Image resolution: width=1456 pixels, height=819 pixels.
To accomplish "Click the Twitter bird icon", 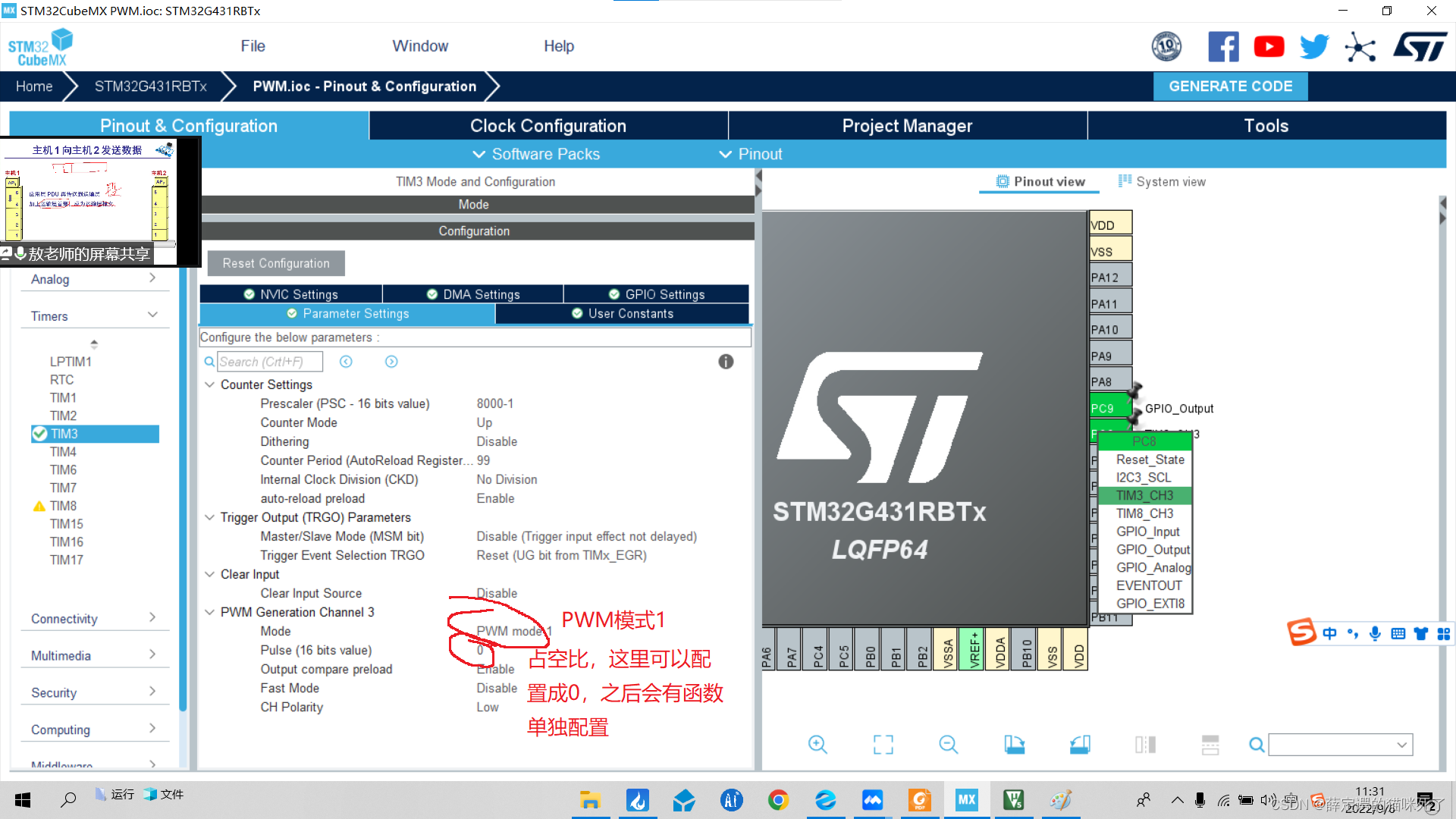I will pos(1314,47).
